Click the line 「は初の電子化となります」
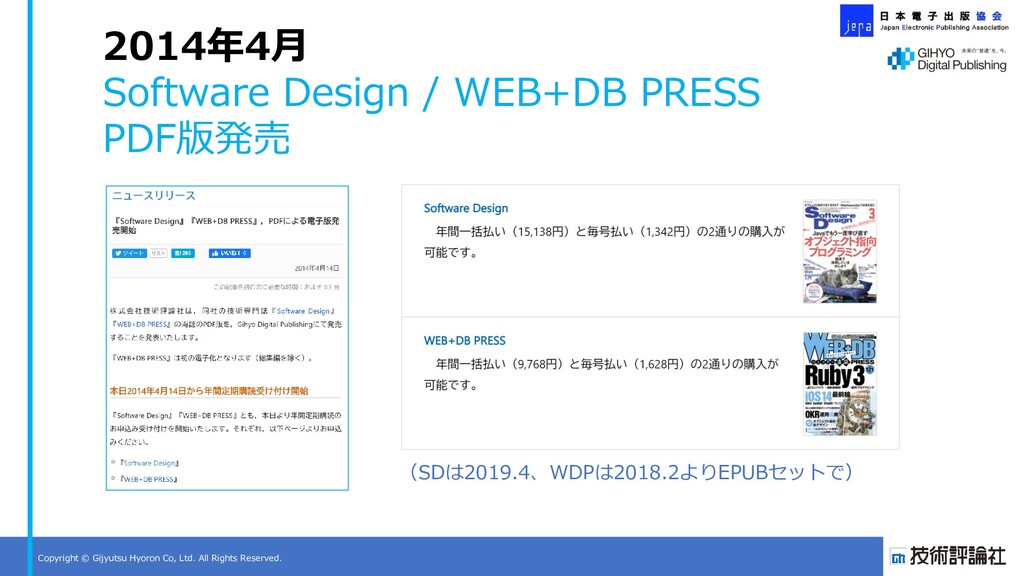The height and width of the screenshot is (576, 1024). tap(214, 359)
